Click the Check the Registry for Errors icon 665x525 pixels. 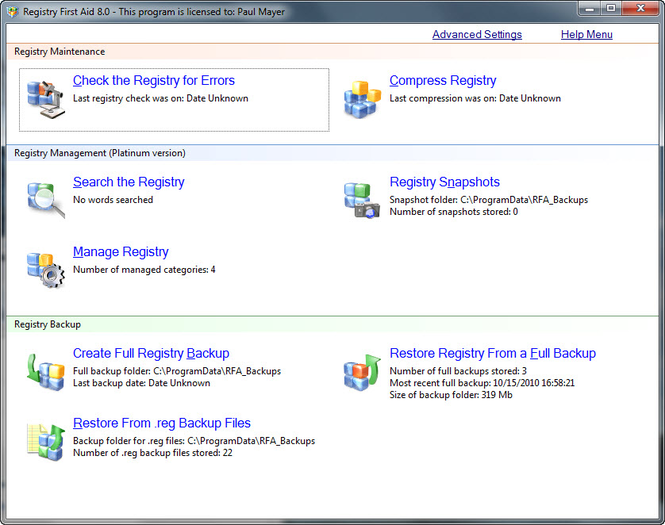click(x=46, y=100)
